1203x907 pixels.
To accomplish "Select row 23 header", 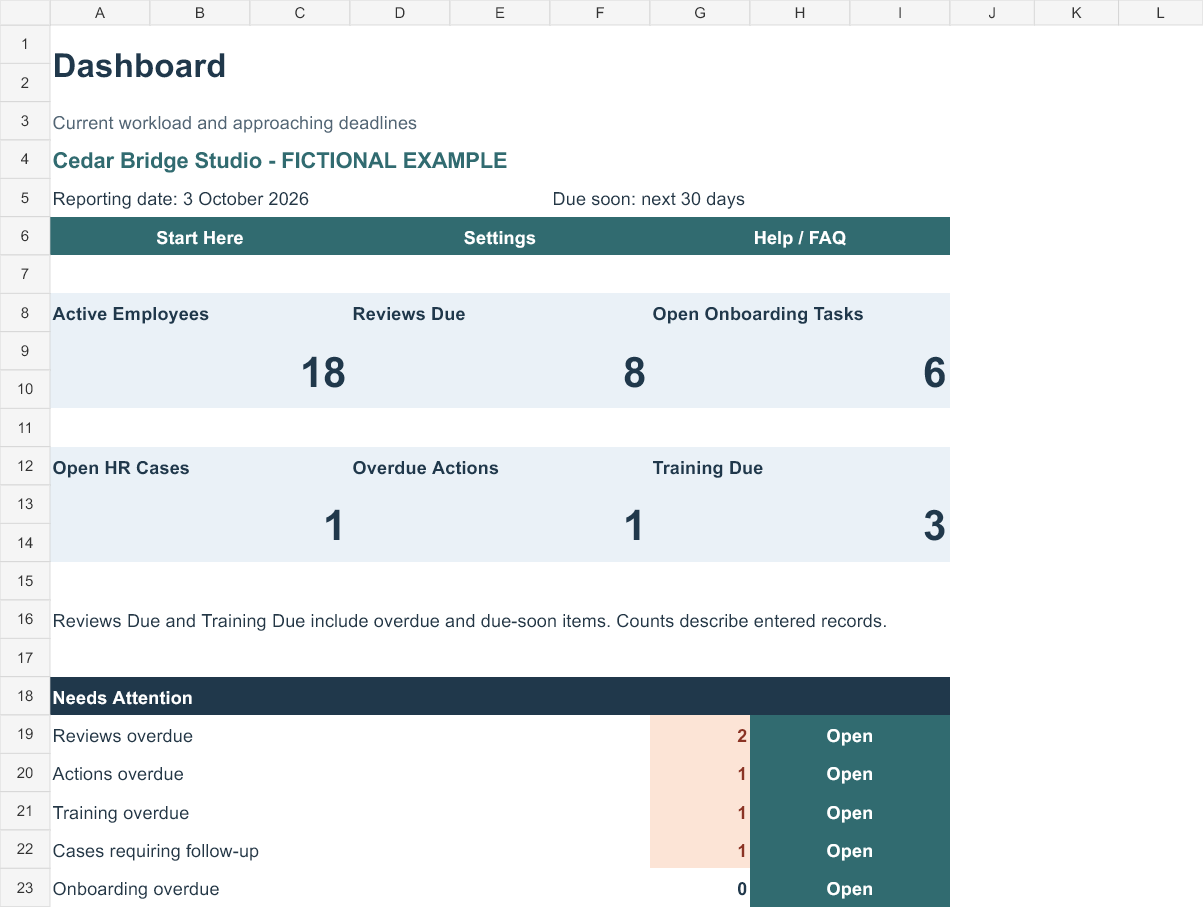I will [x=25, y=888].
